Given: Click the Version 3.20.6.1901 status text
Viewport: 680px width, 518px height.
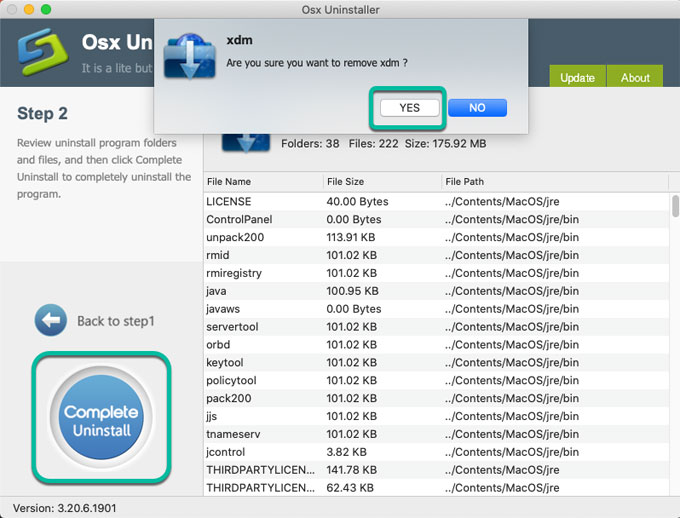Looking at the screenshot, I should pyautogui.click(x=65, y=508).
